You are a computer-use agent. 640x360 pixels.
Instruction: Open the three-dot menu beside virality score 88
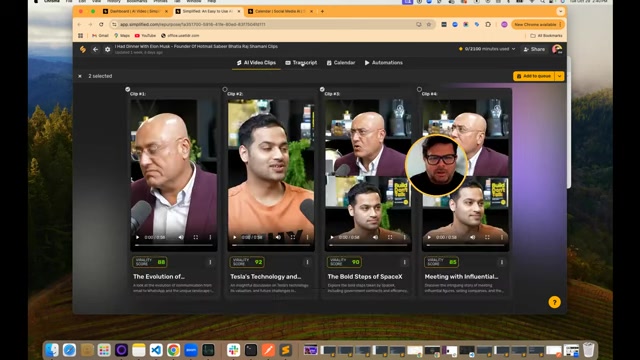[x=210, y=262]
